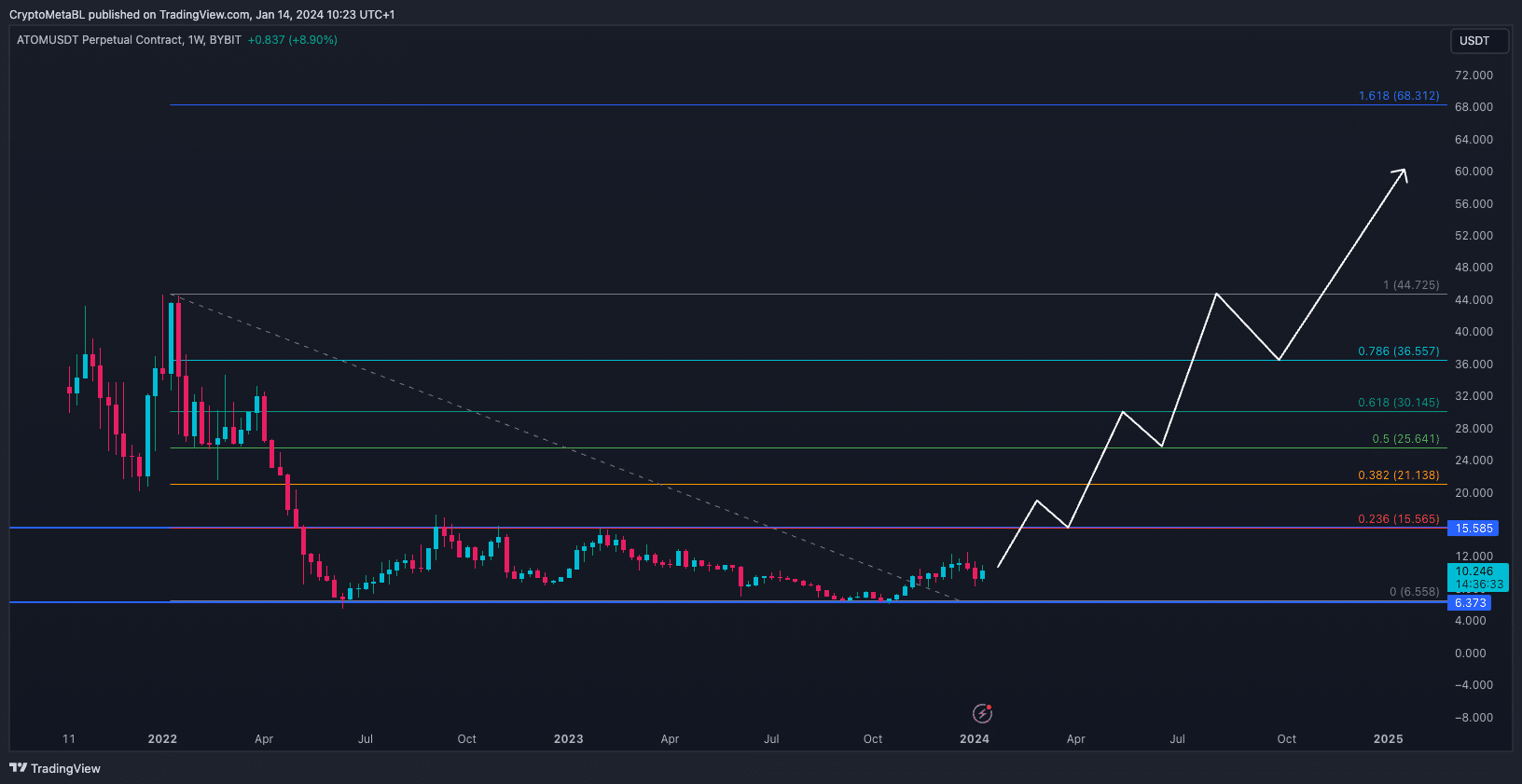The image size is (1522, 784).
Task: Select the 1.618 (68.312) Fibonacci label
Action: pyautogui.click(x=1399, y=96)
